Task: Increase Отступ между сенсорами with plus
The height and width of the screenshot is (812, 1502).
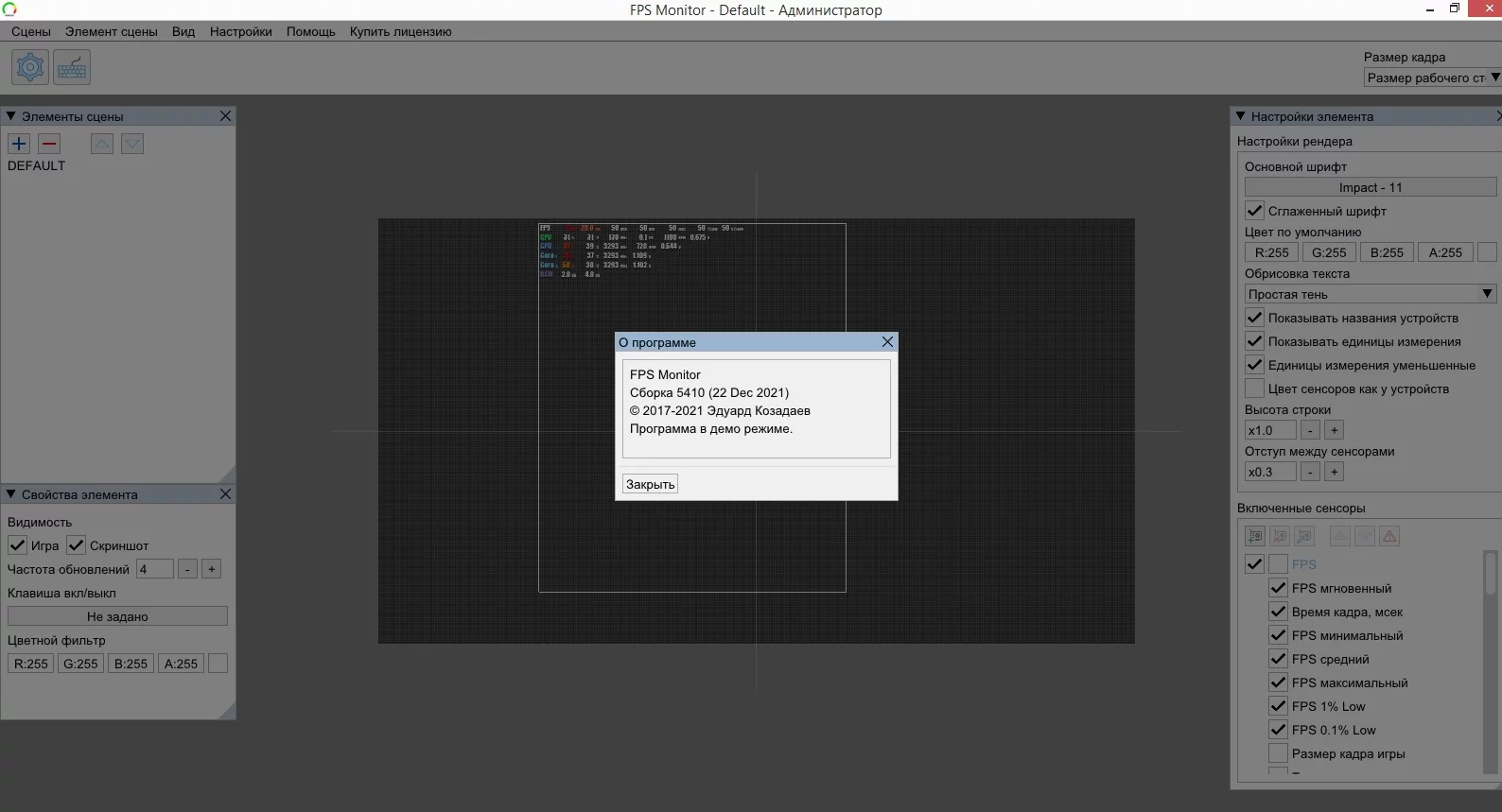Action: (1335, 472)
